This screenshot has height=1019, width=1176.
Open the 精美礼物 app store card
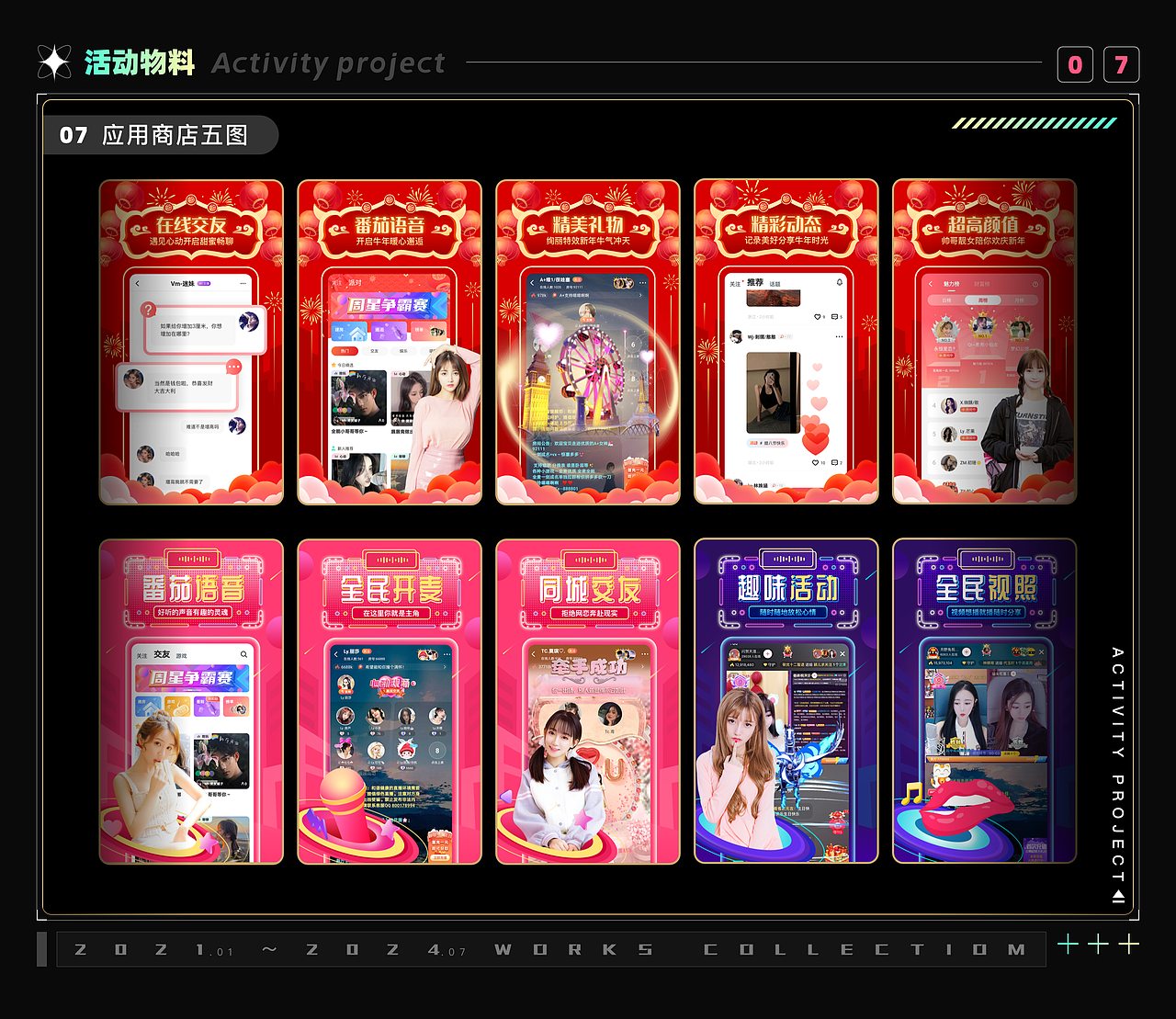(588, 342)
